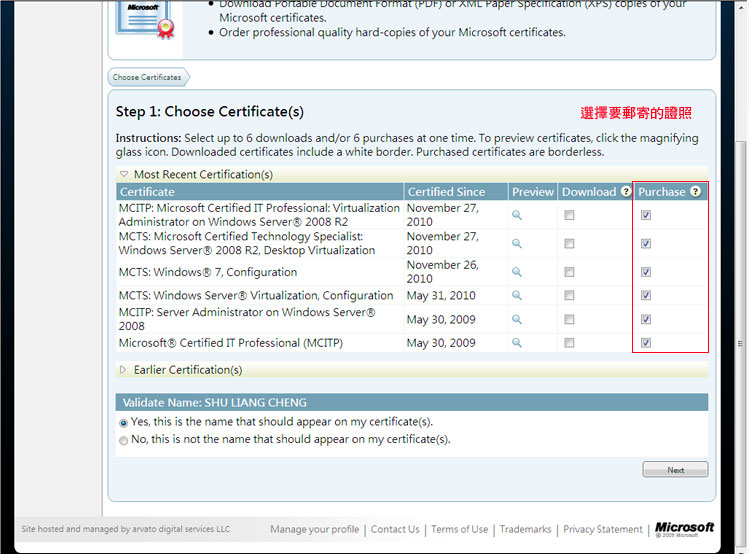Open the Purchase column help icon
Screen dimensions: 750x554
point(695,191)
